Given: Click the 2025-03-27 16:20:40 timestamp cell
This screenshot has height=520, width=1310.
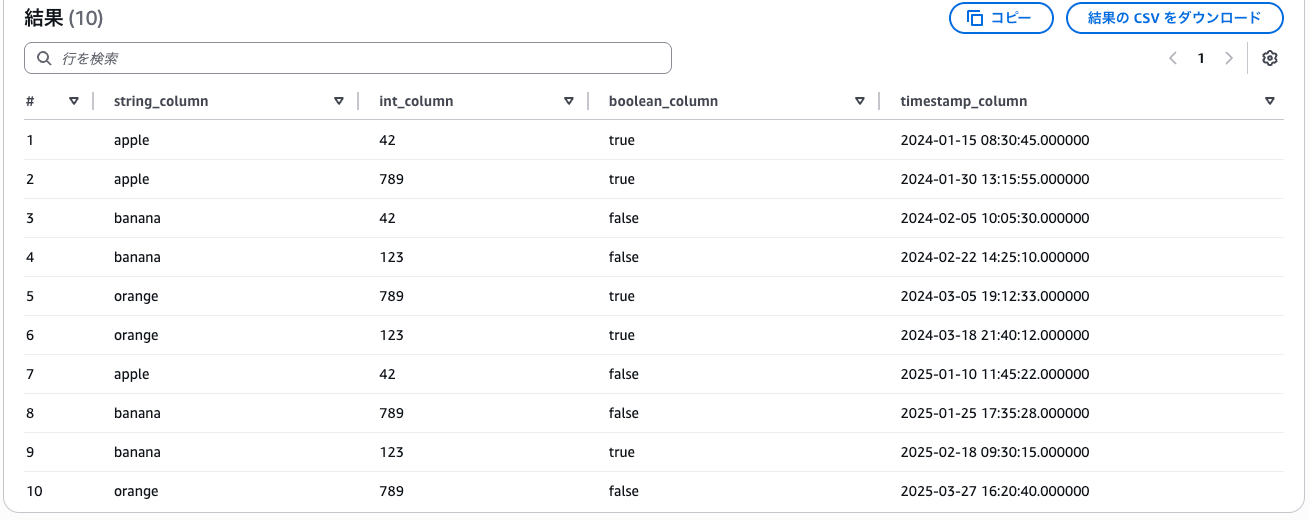Looking at the screenshot, I should [x=995, y=491].
